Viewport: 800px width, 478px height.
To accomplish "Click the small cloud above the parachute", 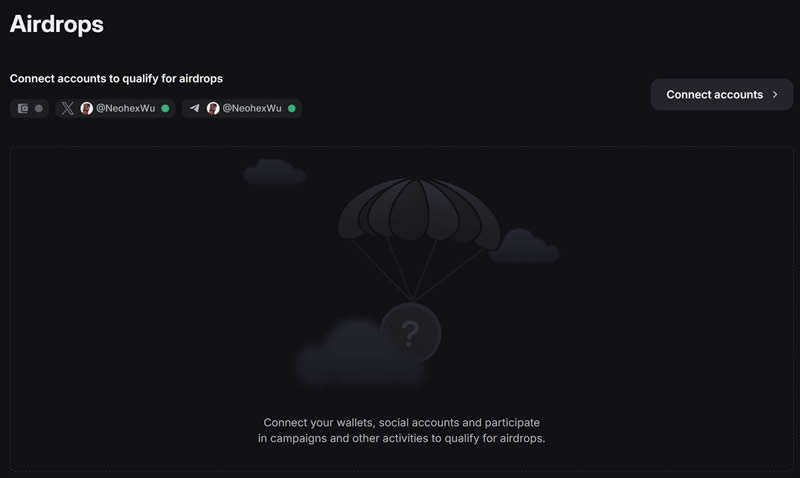I will (x=274, y=171).
